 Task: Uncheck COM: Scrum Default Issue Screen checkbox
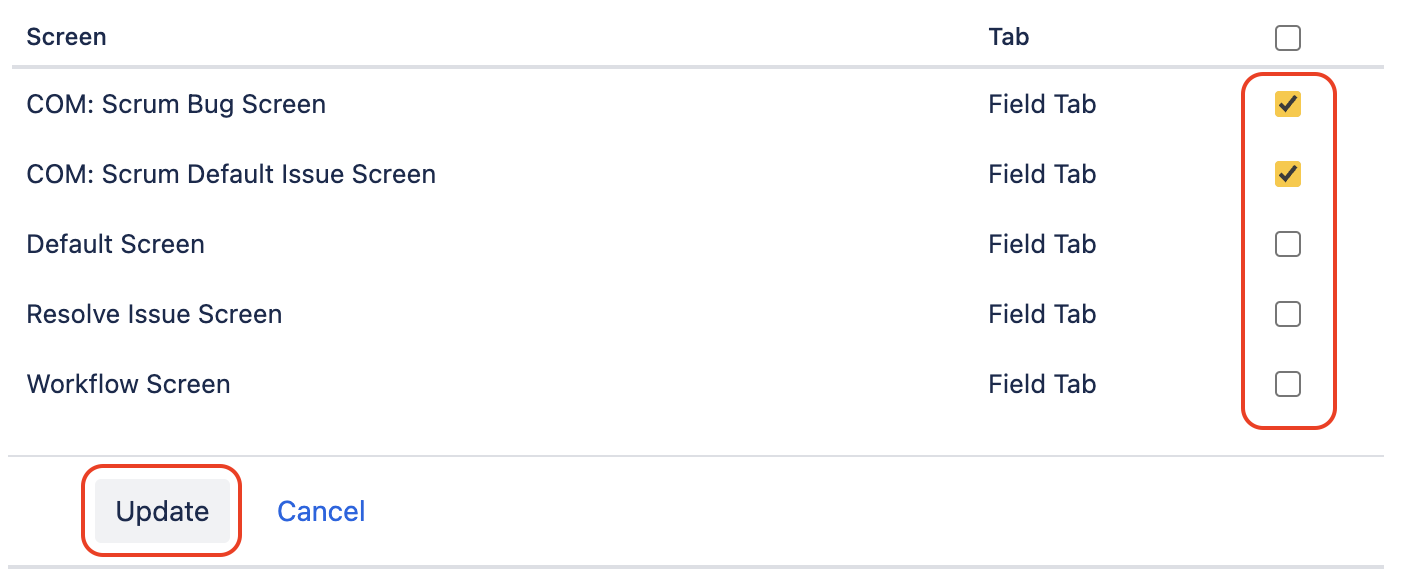pyautogui.click(x=1288, y=174)
